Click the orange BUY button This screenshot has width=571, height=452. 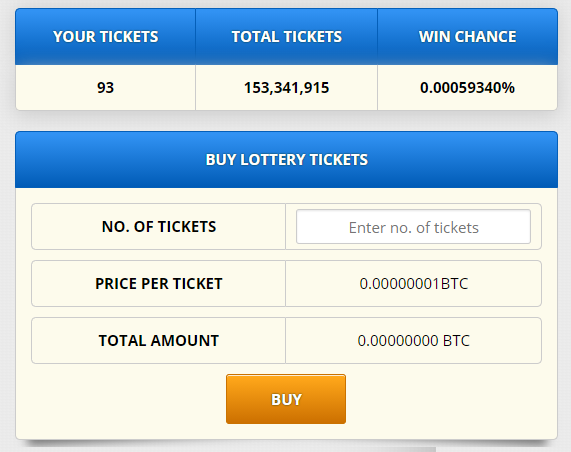pyautogui.click(x=286, y=399)
